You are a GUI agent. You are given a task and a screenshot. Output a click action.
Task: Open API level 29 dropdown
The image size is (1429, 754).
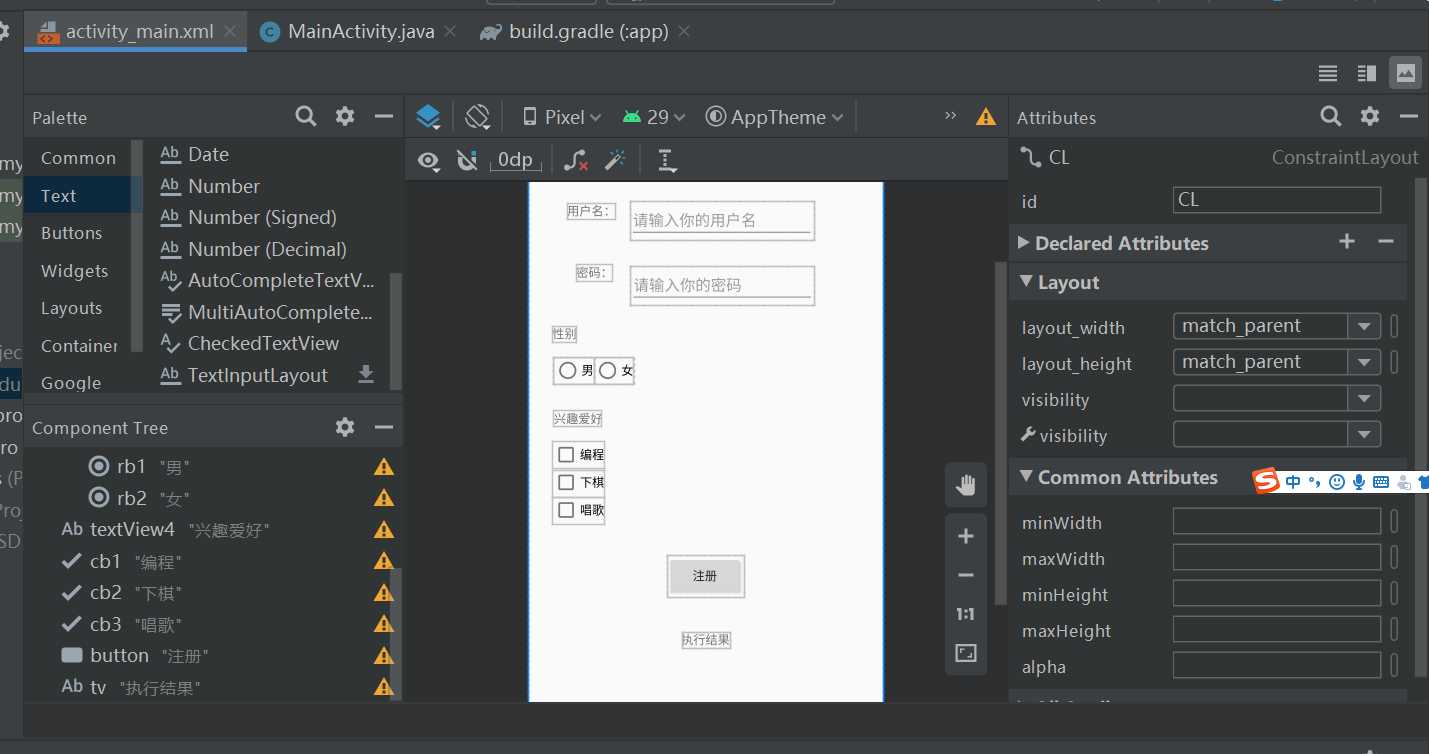tap(654, 117)
